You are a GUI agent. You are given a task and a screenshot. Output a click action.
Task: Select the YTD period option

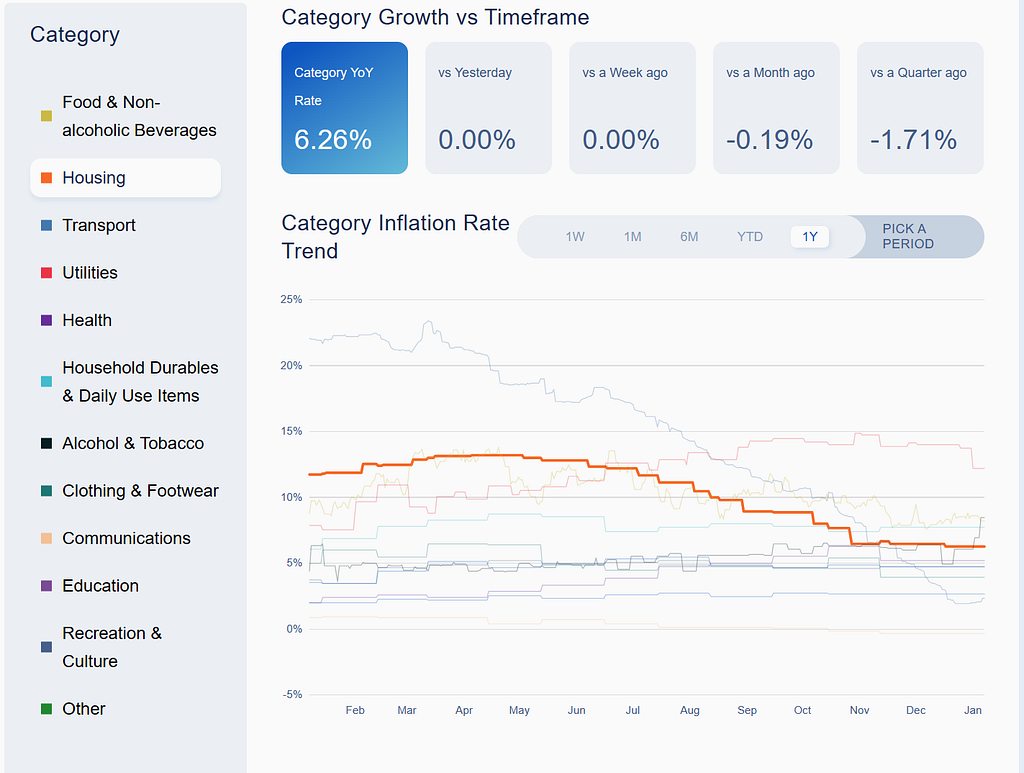coord(750,237)
